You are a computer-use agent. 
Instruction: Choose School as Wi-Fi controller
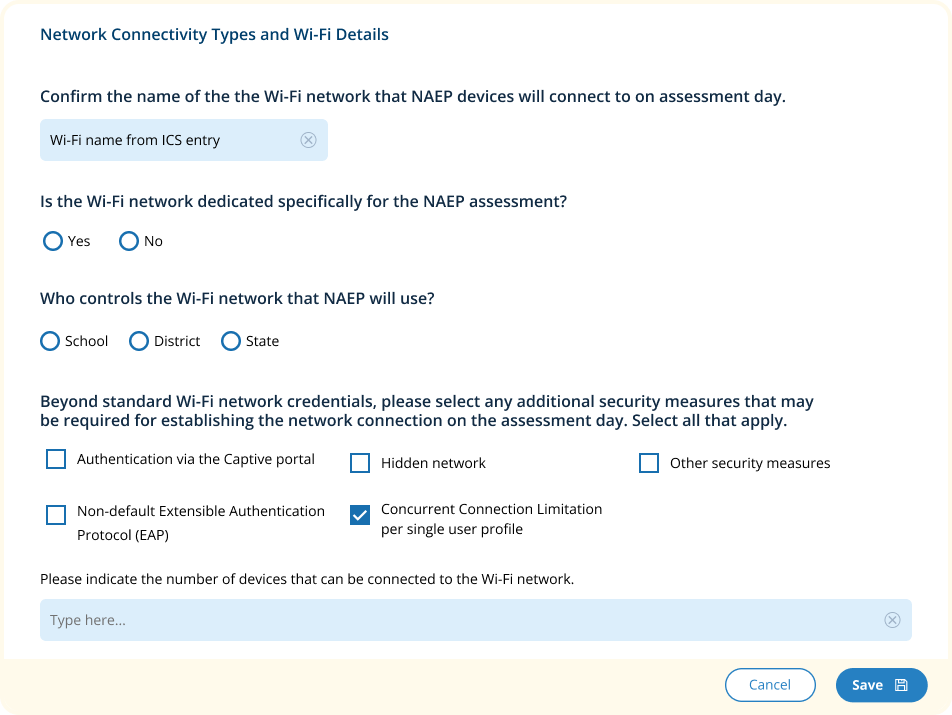point(50,341)
